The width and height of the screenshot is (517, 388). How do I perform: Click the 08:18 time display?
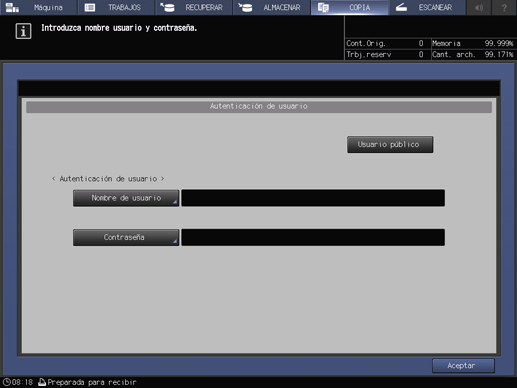[x=22, y=382]
